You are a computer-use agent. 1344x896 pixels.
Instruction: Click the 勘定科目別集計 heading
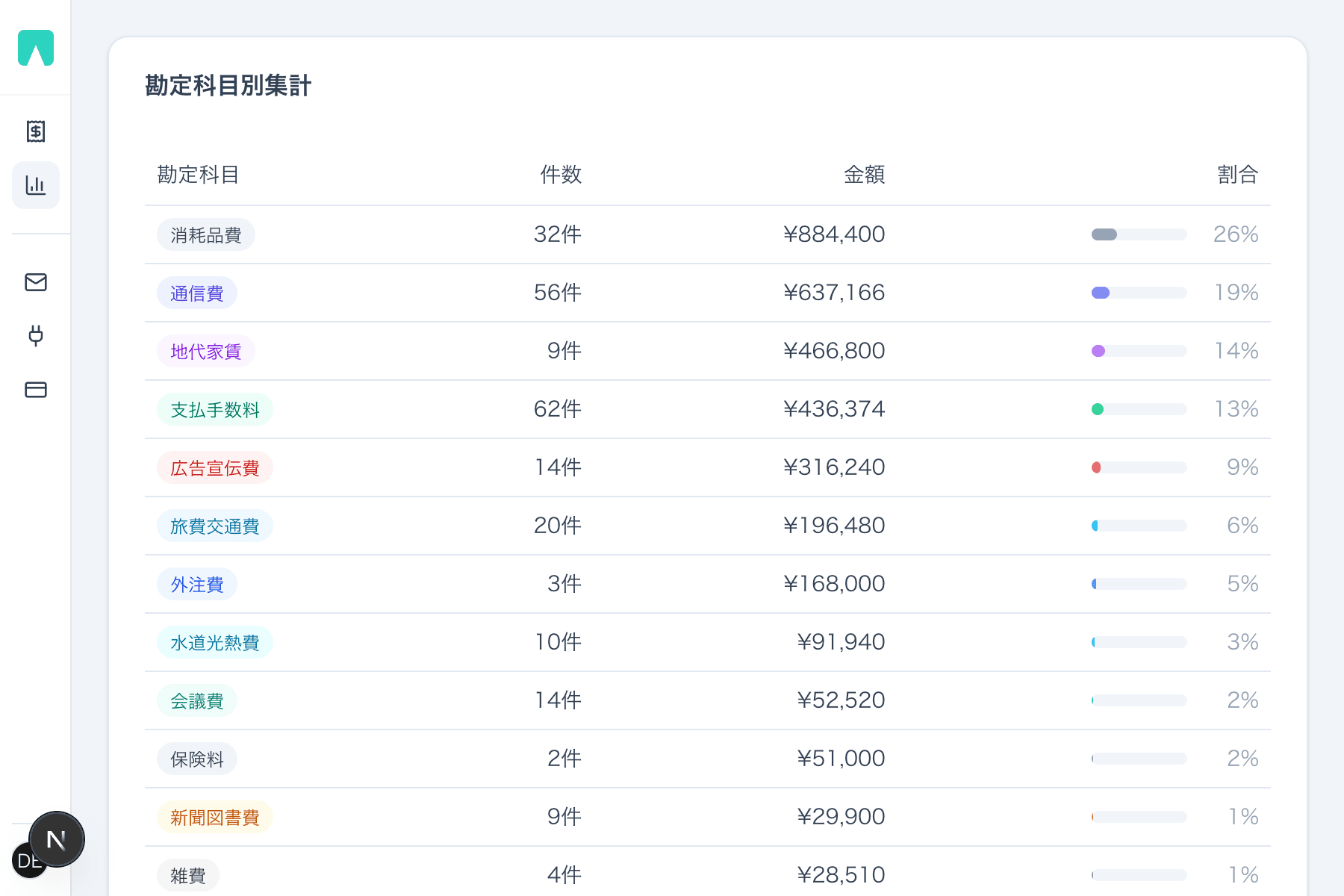pyautogui.click(x=228, y=87)
